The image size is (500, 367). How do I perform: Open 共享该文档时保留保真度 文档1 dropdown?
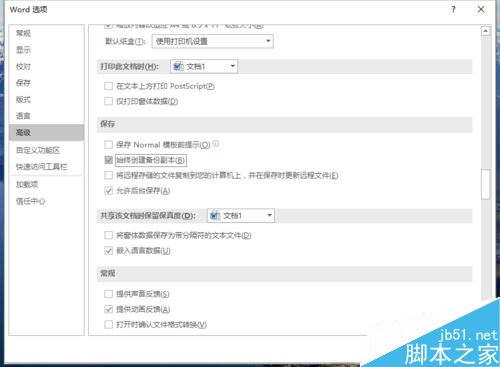click(241, 216)
